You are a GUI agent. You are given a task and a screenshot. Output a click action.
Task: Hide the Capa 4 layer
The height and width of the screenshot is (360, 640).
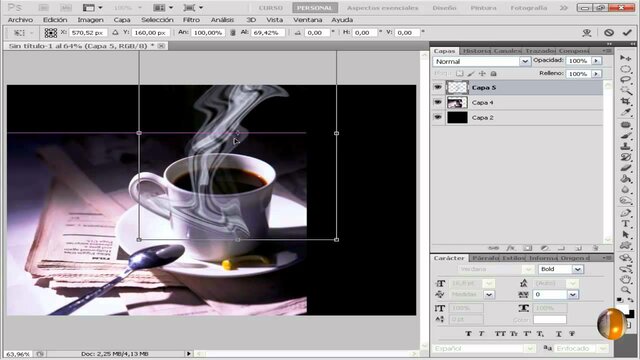pos(438,102)
